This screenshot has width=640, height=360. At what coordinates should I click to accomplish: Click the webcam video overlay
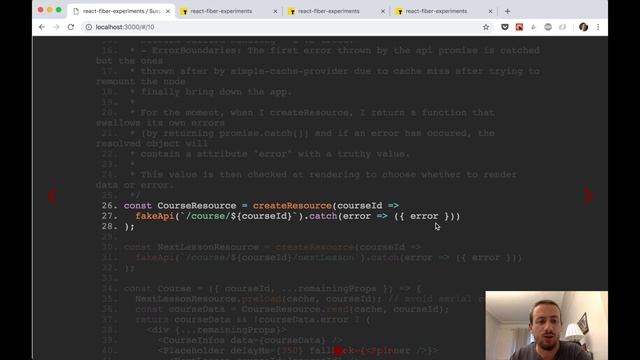[x=547, y=325]
